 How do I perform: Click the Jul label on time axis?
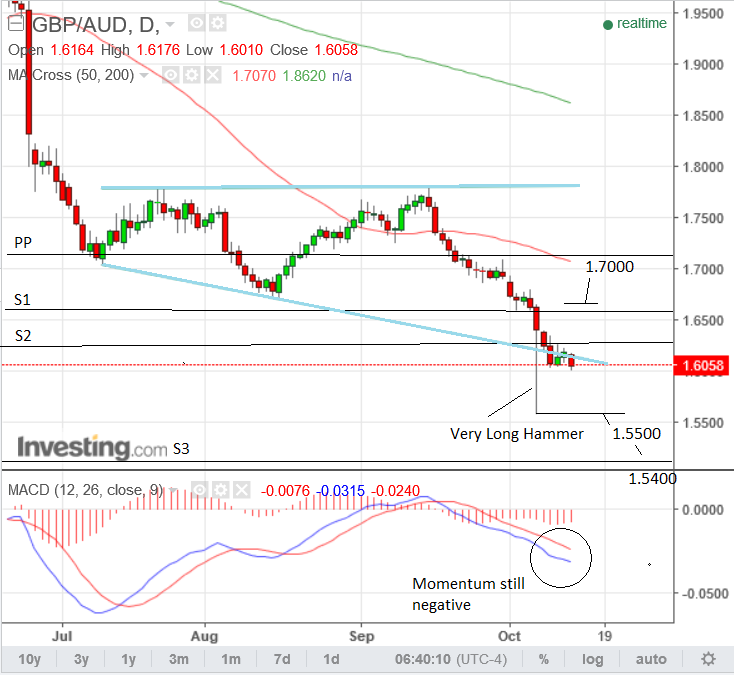click(62, 636)
